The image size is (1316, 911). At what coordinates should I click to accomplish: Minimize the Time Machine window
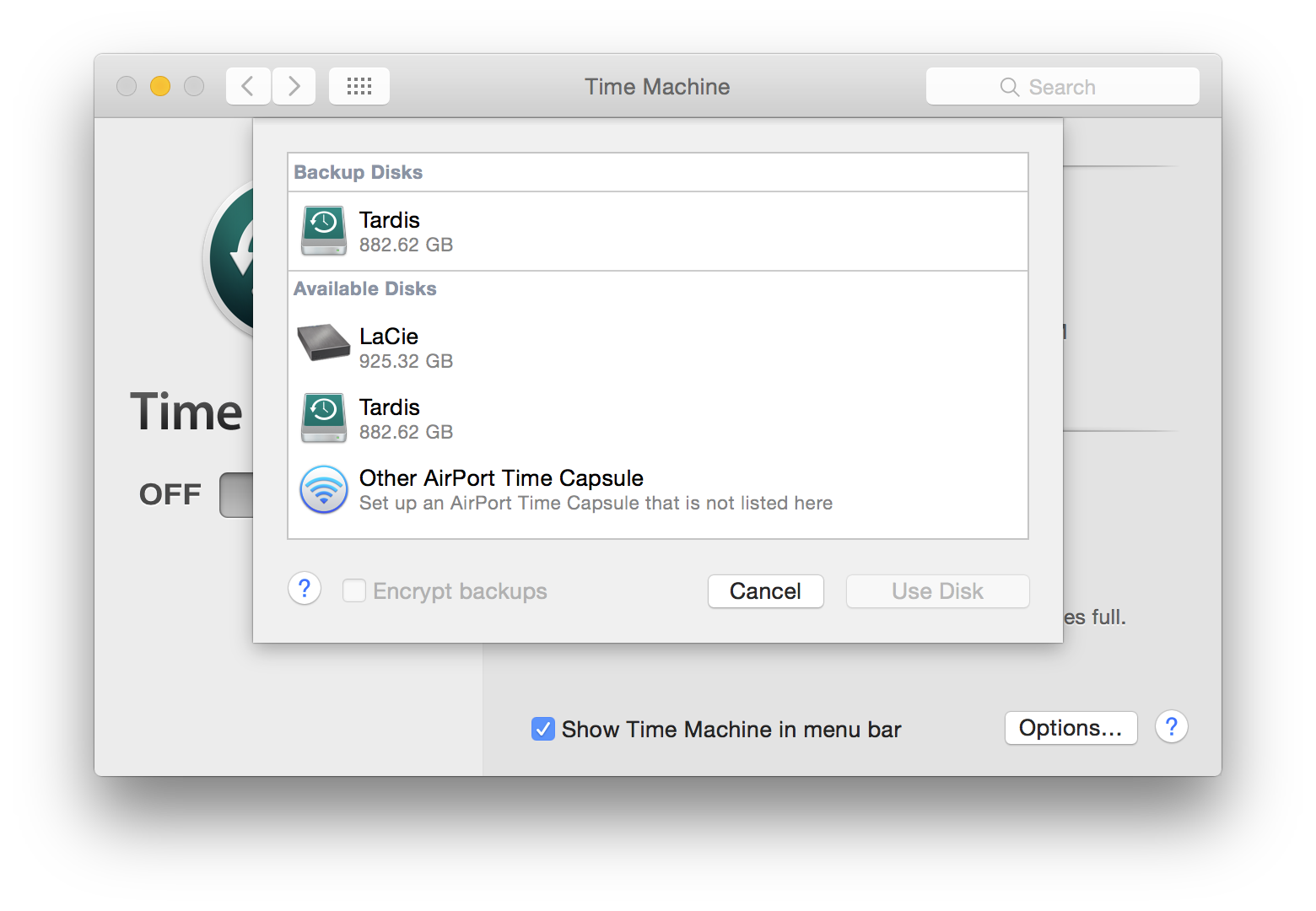[160, 86]
